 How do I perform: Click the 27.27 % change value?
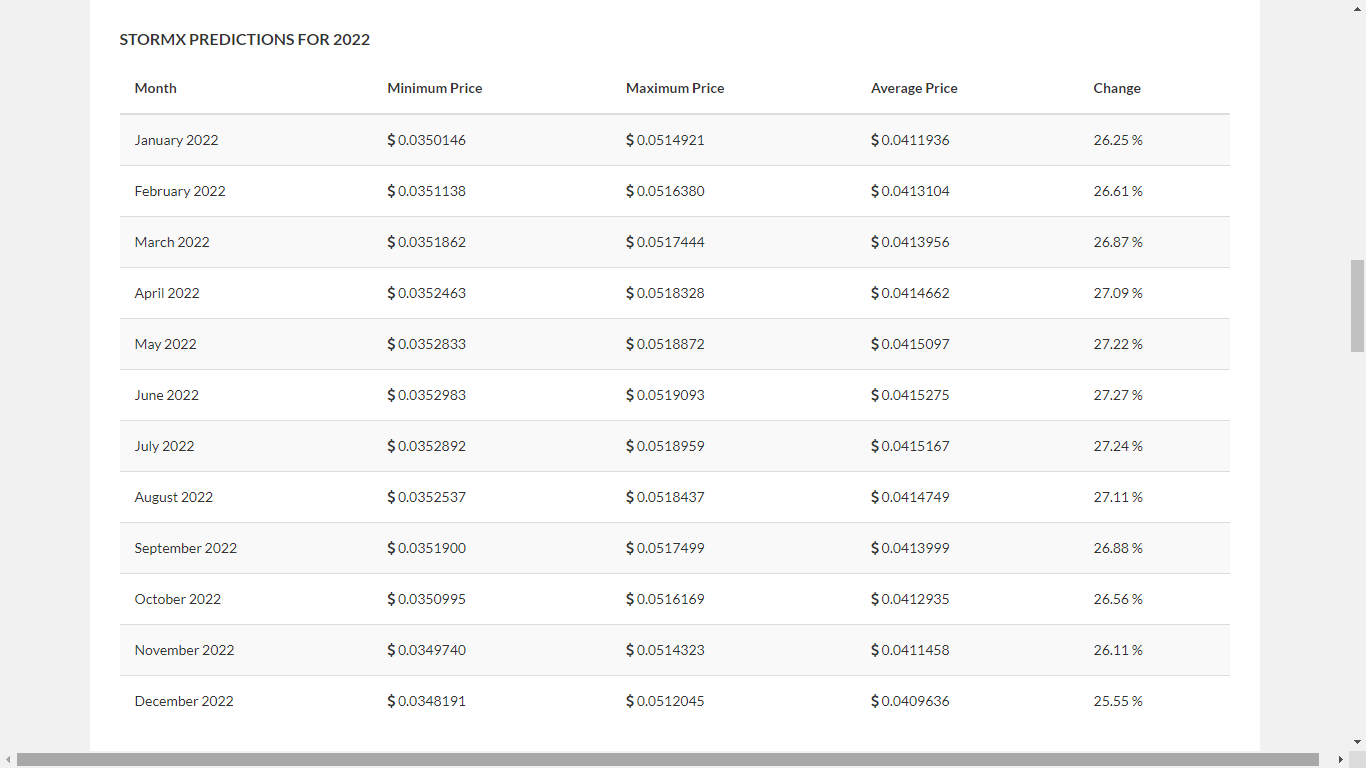pyautogui.click(x=1118, y=395)
